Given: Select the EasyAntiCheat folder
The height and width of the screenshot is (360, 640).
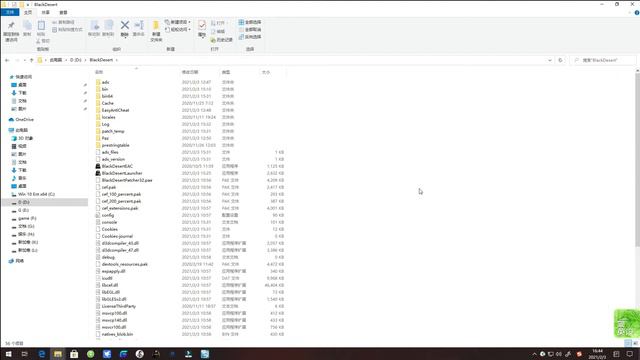Looking at the screenshot, I should click(115, 110).
